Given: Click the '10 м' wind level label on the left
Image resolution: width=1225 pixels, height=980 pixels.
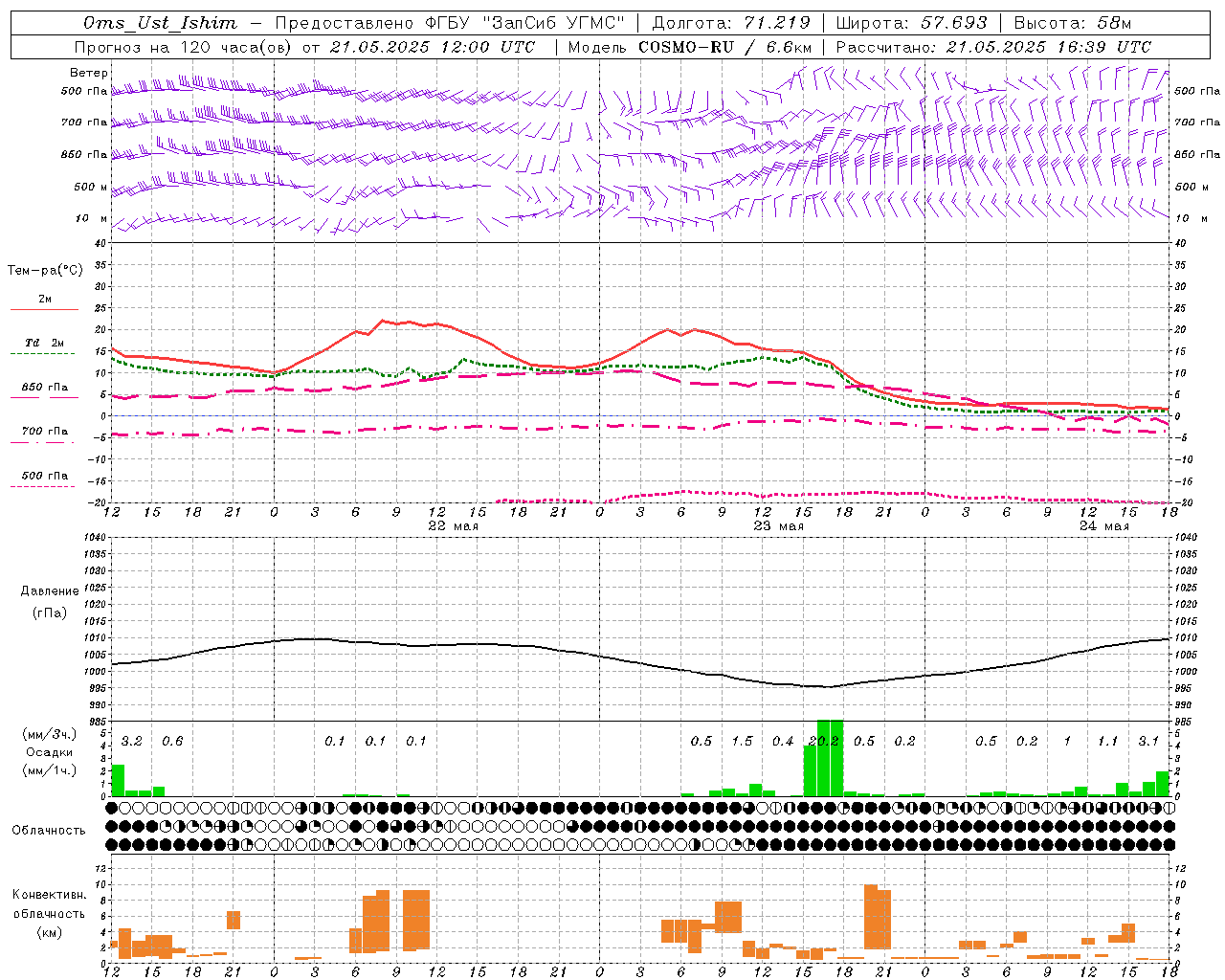Looking at the screenshot, I should click(x=92, y=218).
